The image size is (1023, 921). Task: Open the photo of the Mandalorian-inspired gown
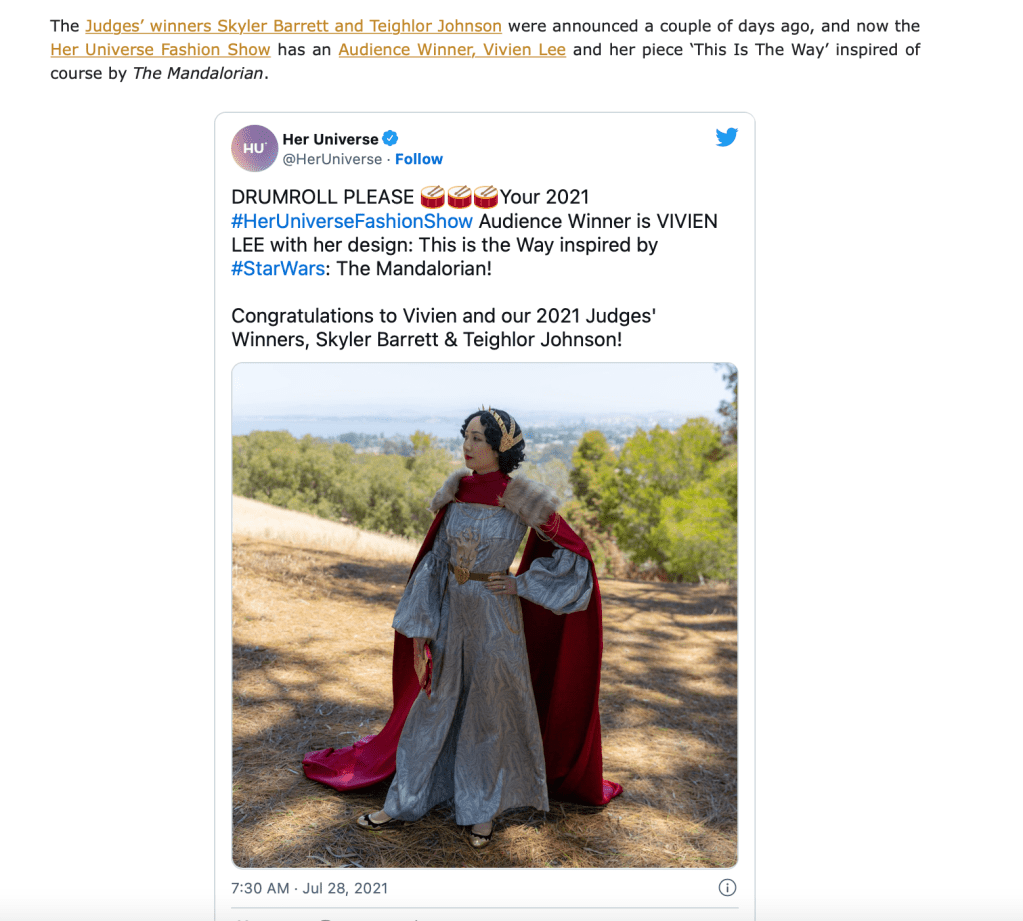point(485,615)
